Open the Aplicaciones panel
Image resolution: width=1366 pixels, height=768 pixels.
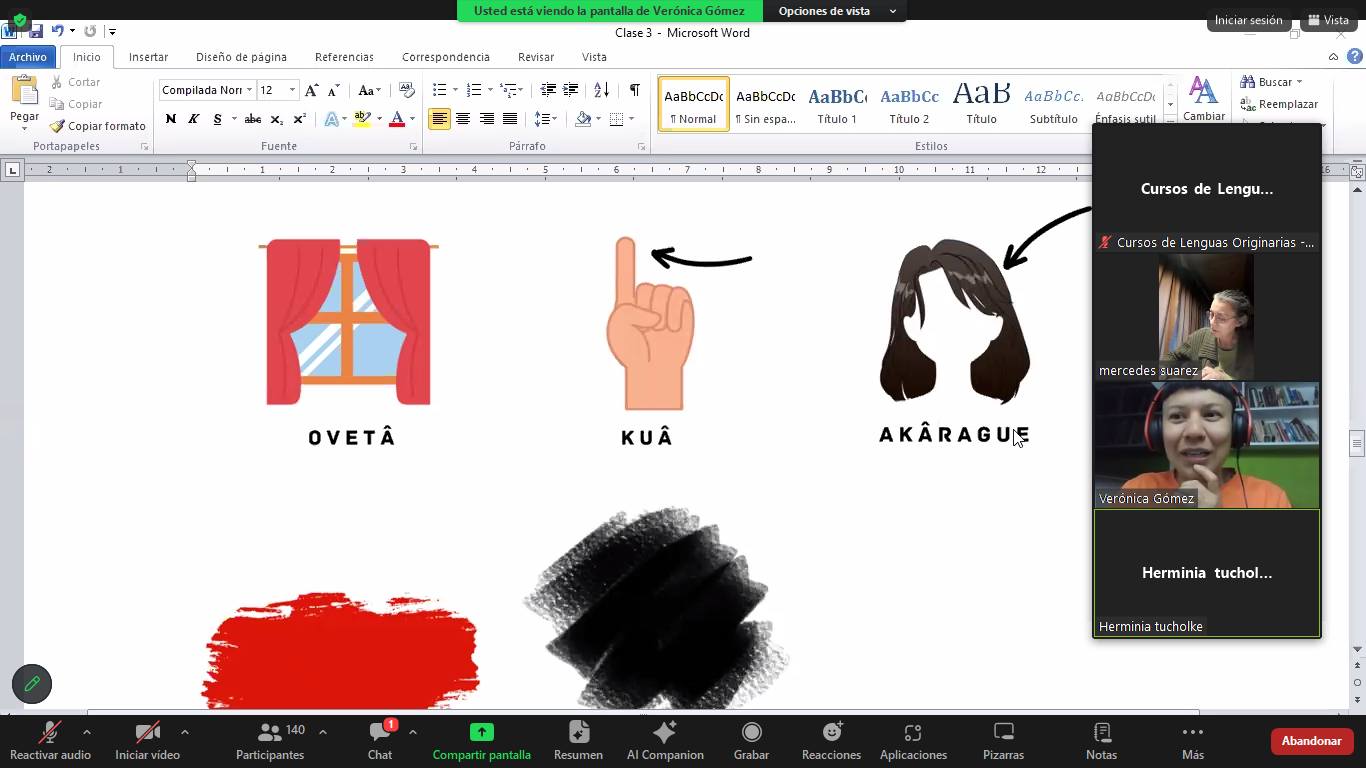(912, 741)
